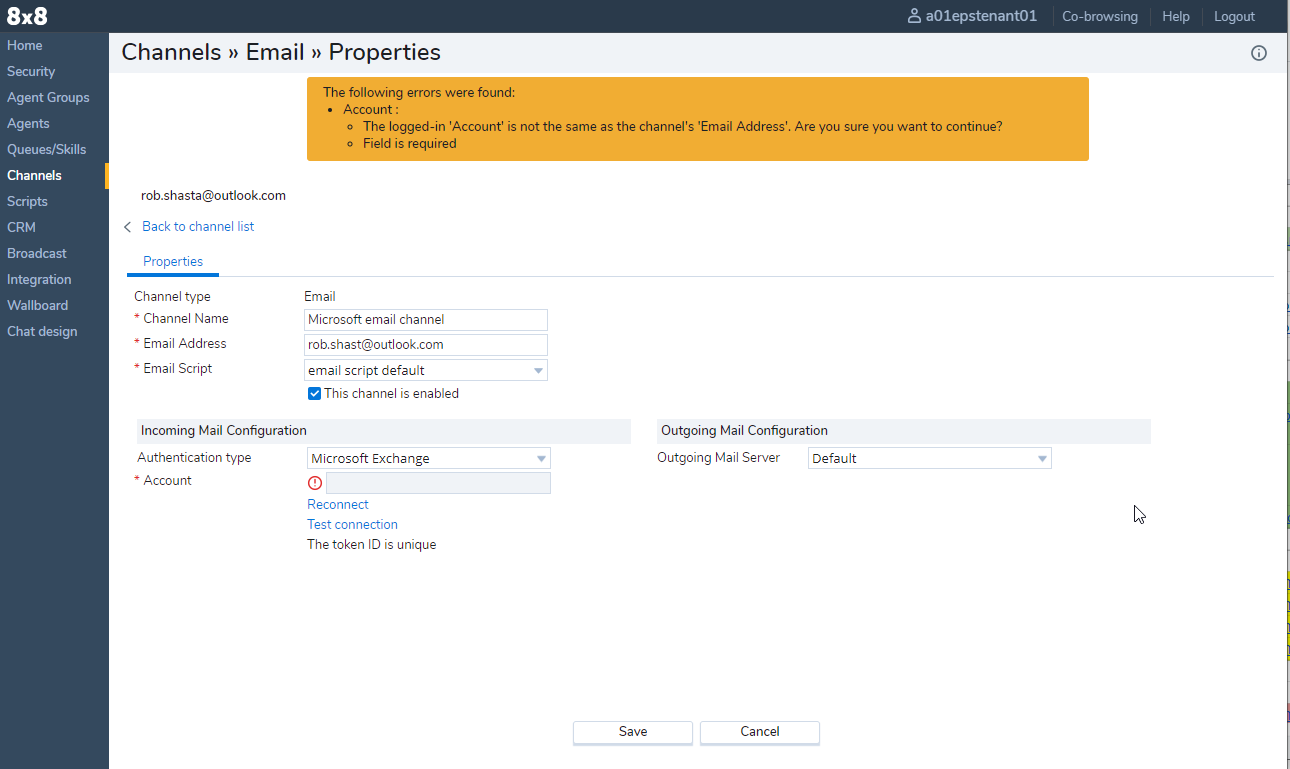
Task: Return via Back to channel list
Action: click(198, 227)
